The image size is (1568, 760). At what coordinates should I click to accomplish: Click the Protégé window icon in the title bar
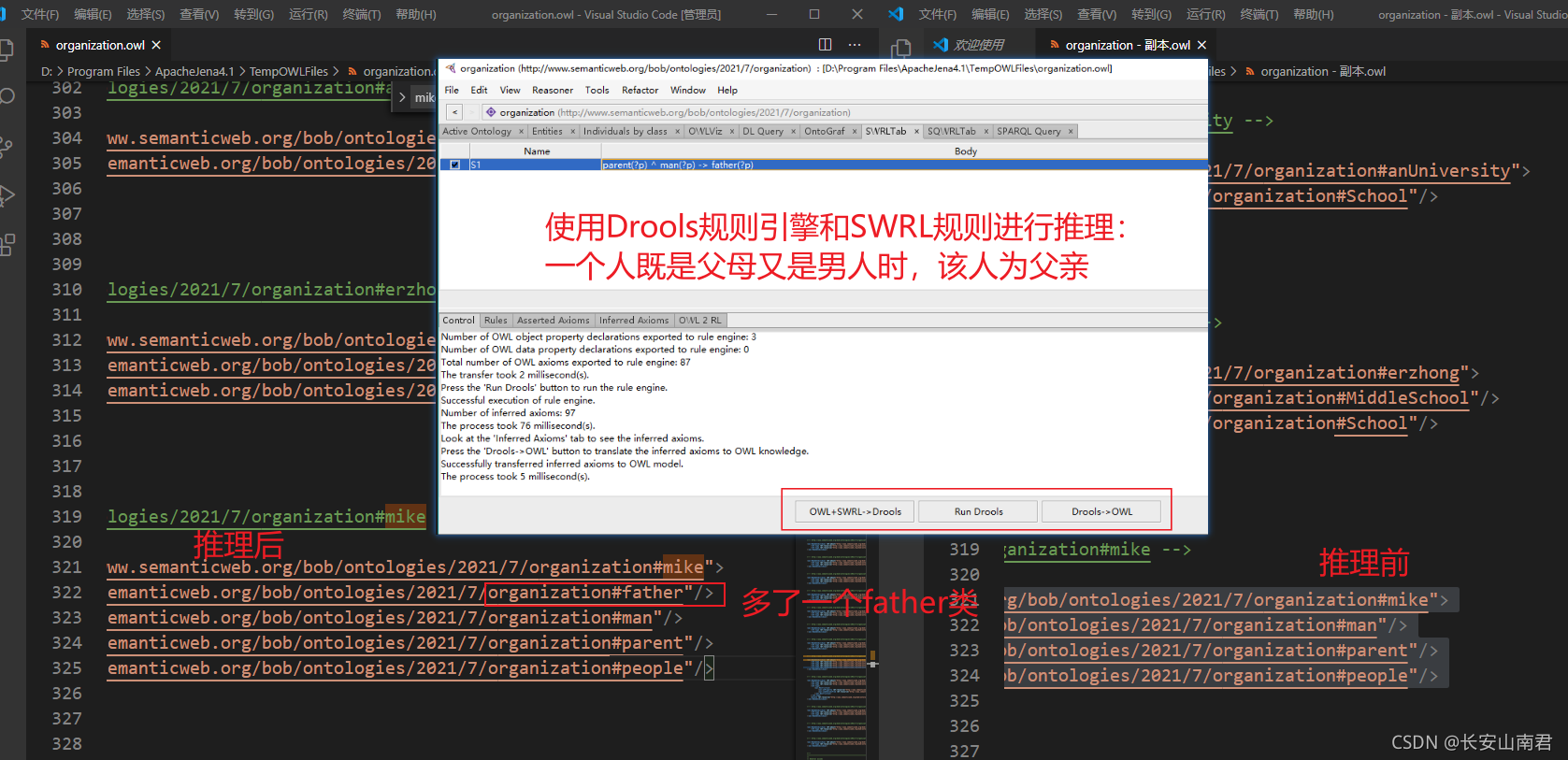tap(450, 68)
